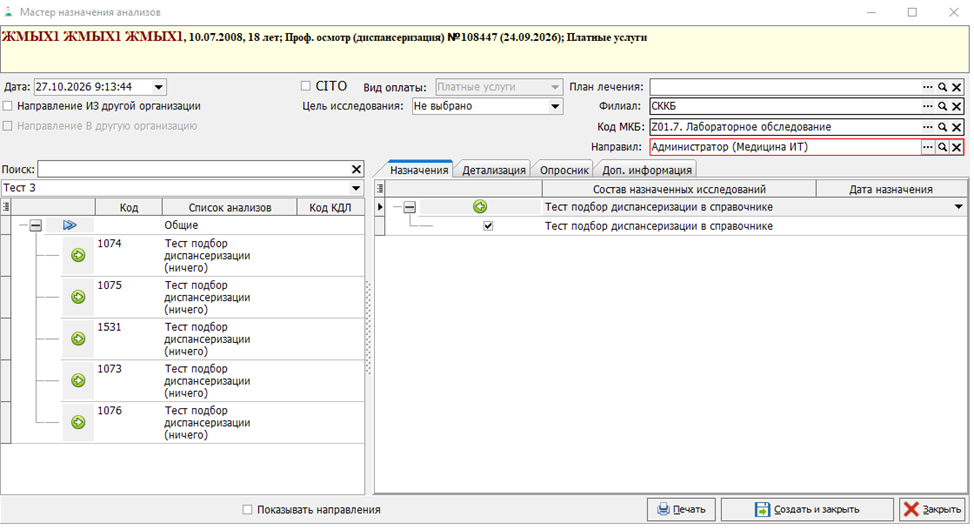Switch to the Доп. информация tab
974x530 pixels.
pyautogui.click(x=647, y=170)
